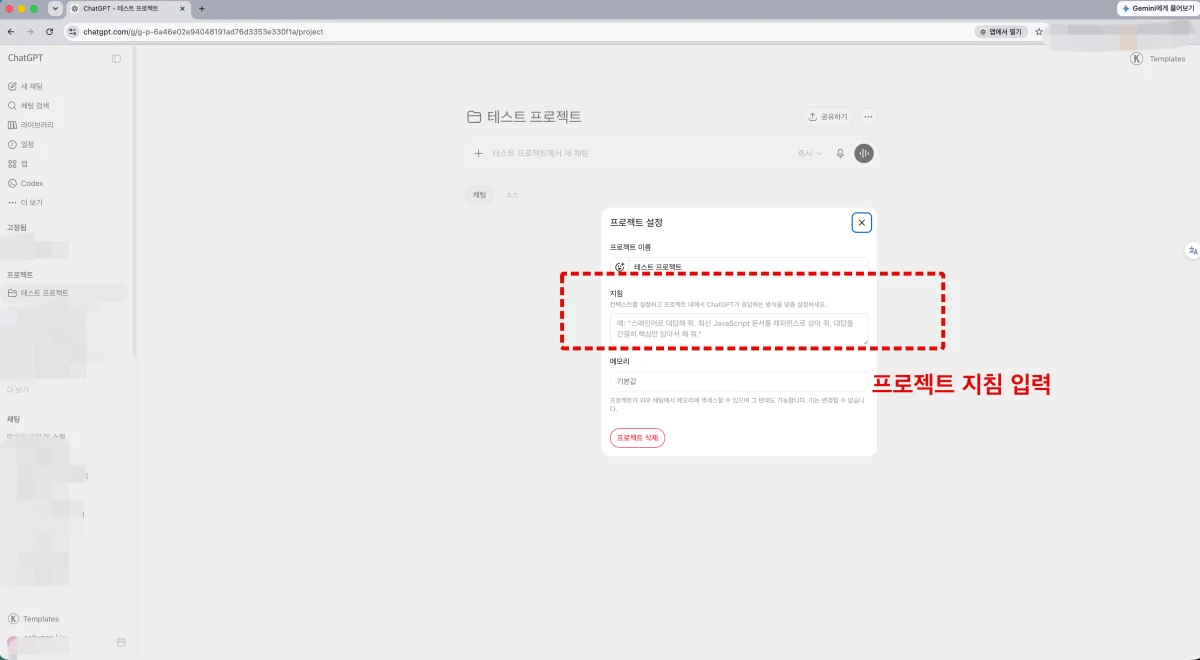Click 앱에서 열기 in address bar

point(1001,32)
